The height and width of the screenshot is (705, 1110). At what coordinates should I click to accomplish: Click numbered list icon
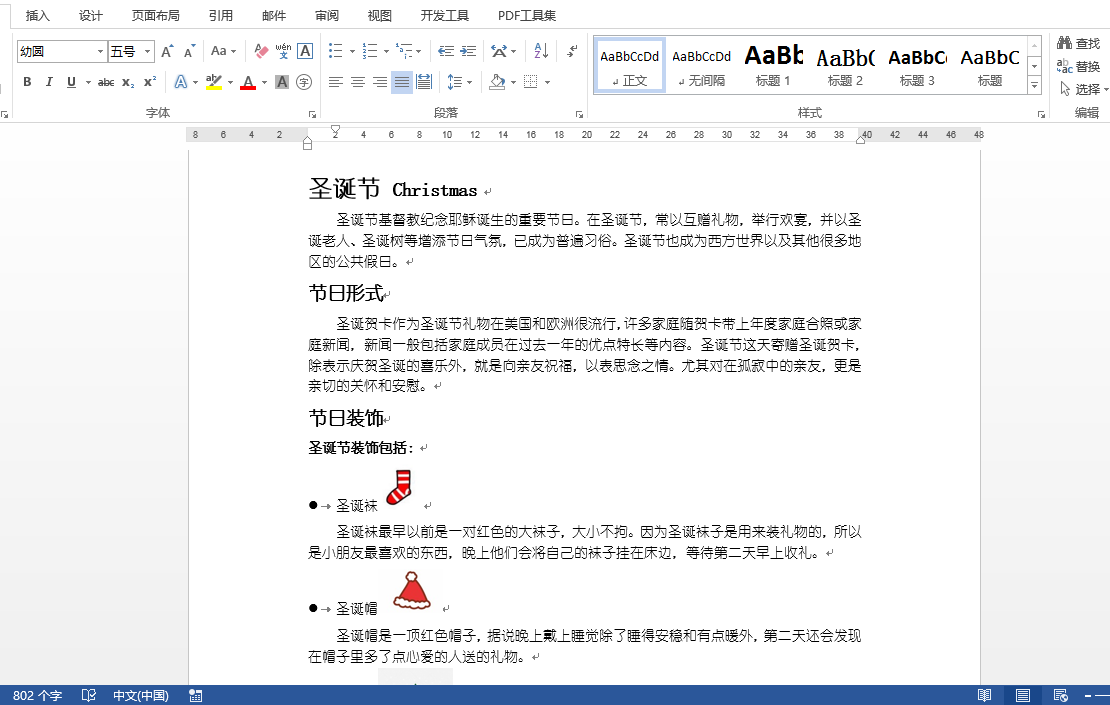click(x=370, y=51)
